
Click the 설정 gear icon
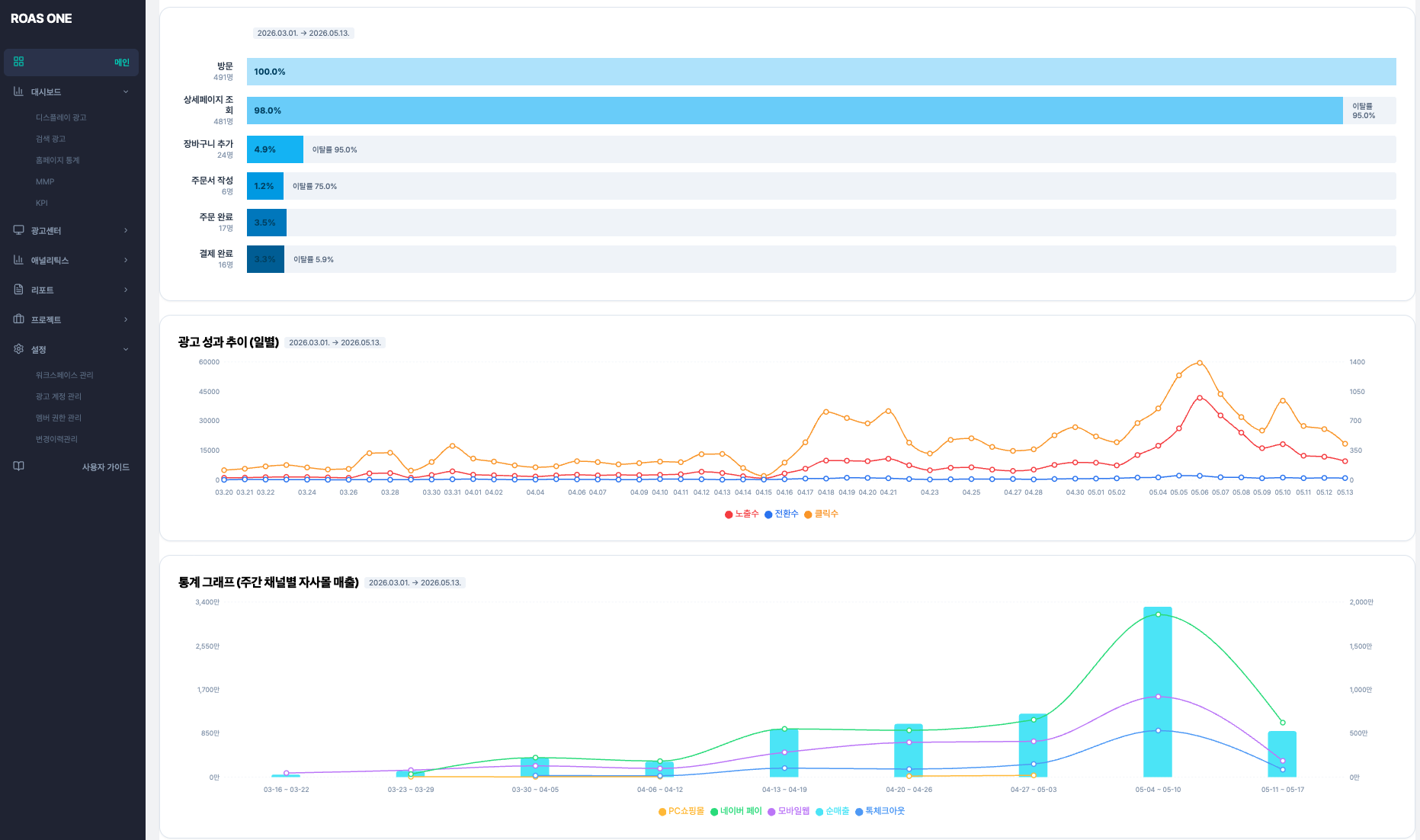pyautogui.click(x=18, y=349)
